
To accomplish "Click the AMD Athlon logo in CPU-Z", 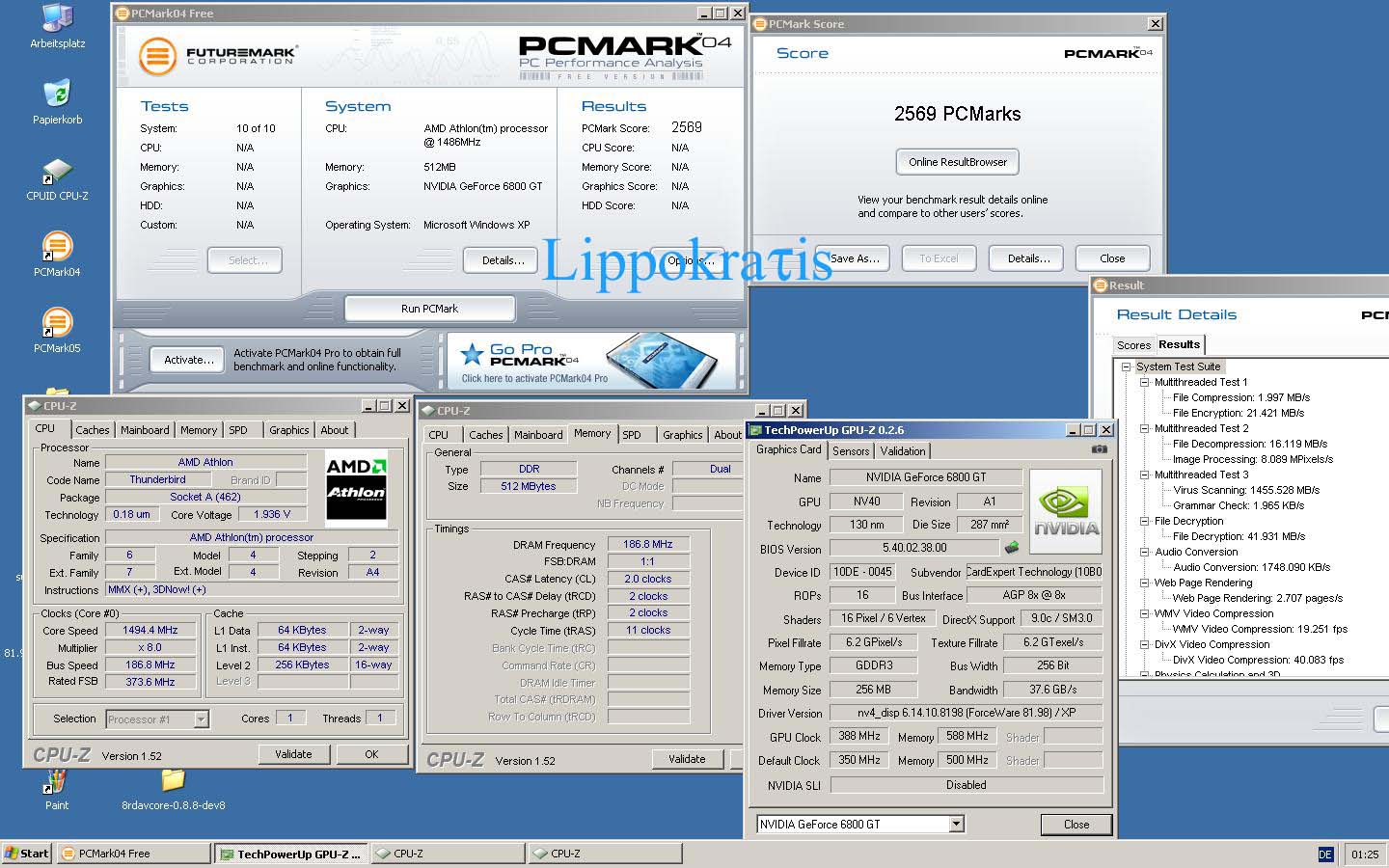I will tap(356, 487).
